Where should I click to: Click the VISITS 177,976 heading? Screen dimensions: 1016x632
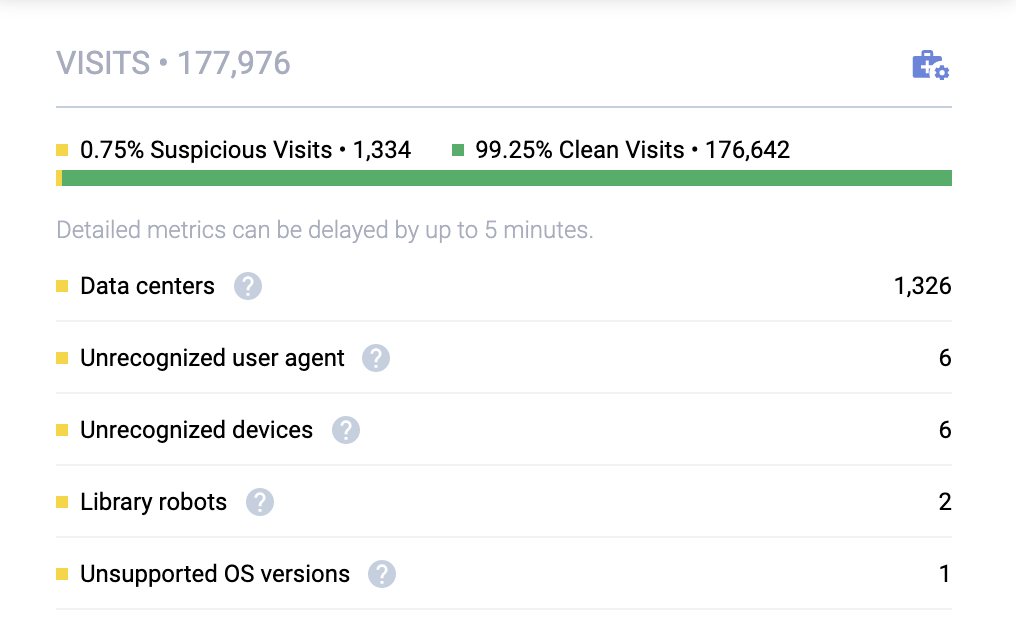coord(173,63)
